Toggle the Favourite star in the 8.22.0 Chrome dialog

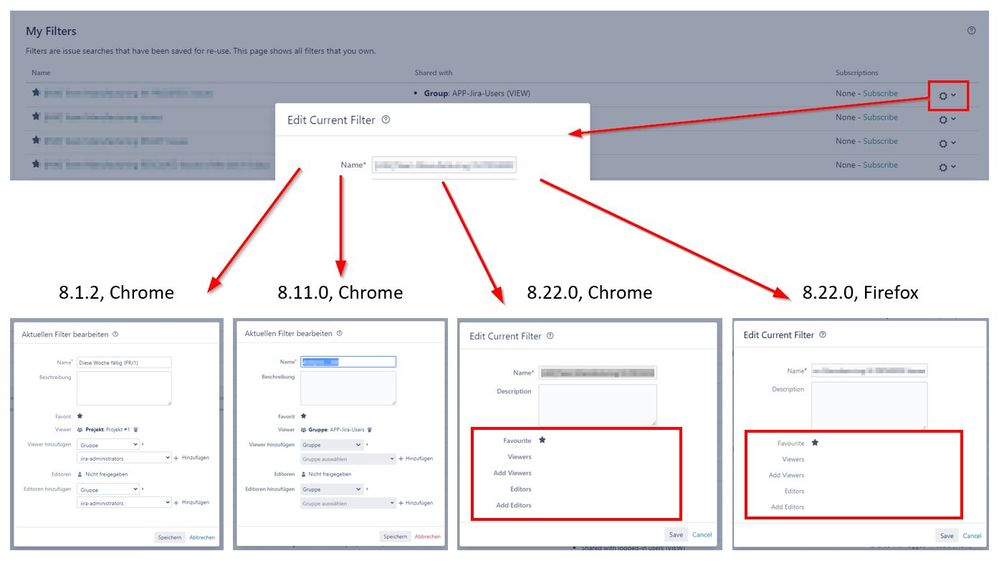[x=542, y=440]
